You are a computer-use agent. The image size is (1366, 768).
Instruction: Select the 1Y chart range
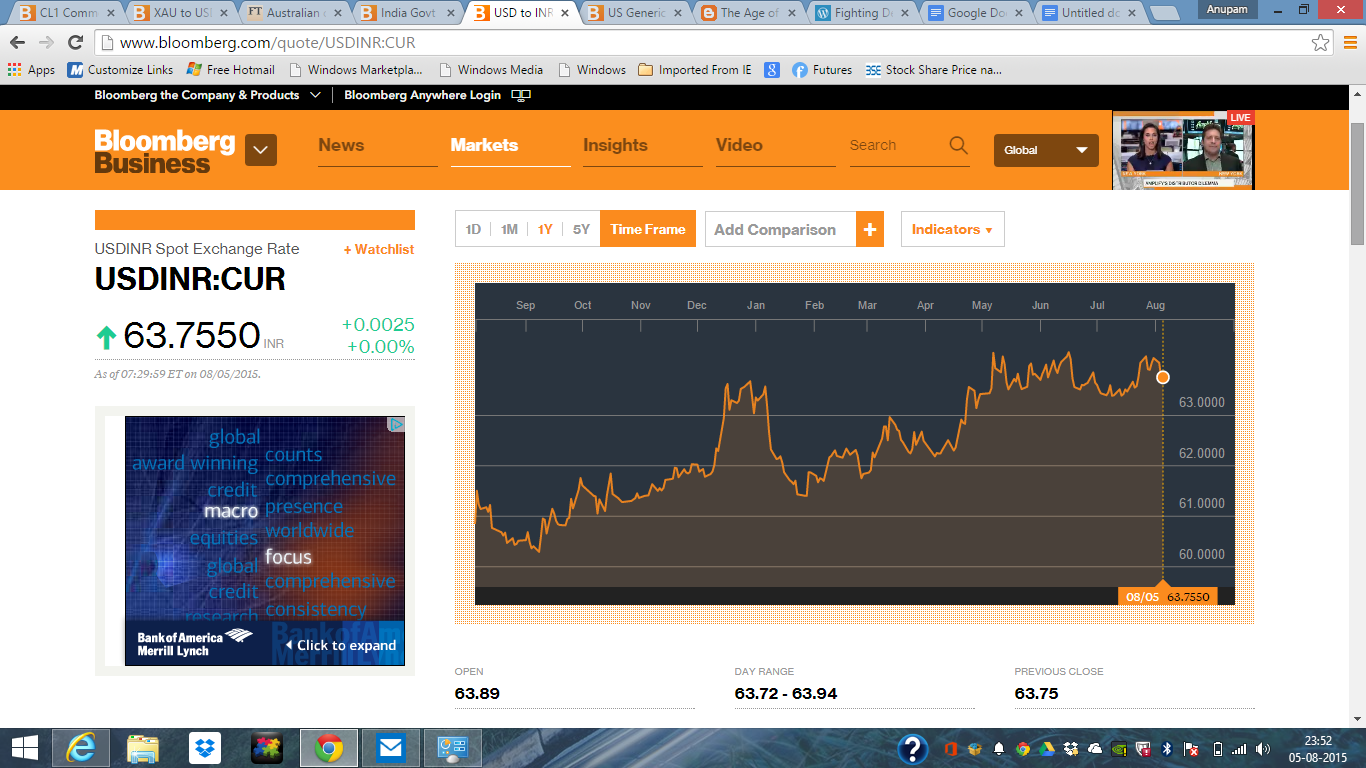(545, 229)
